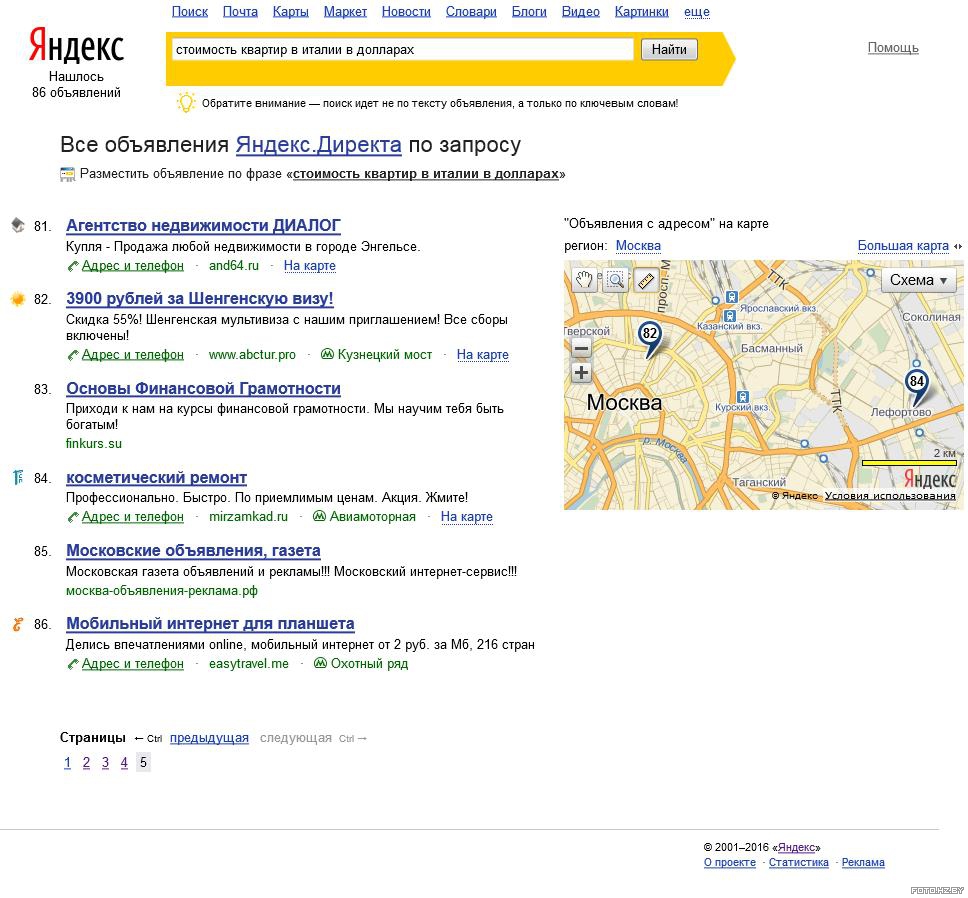Click the Ярославский вокзал station icon on the map
This screenshot has height=898, width=968.
point(732,297)
